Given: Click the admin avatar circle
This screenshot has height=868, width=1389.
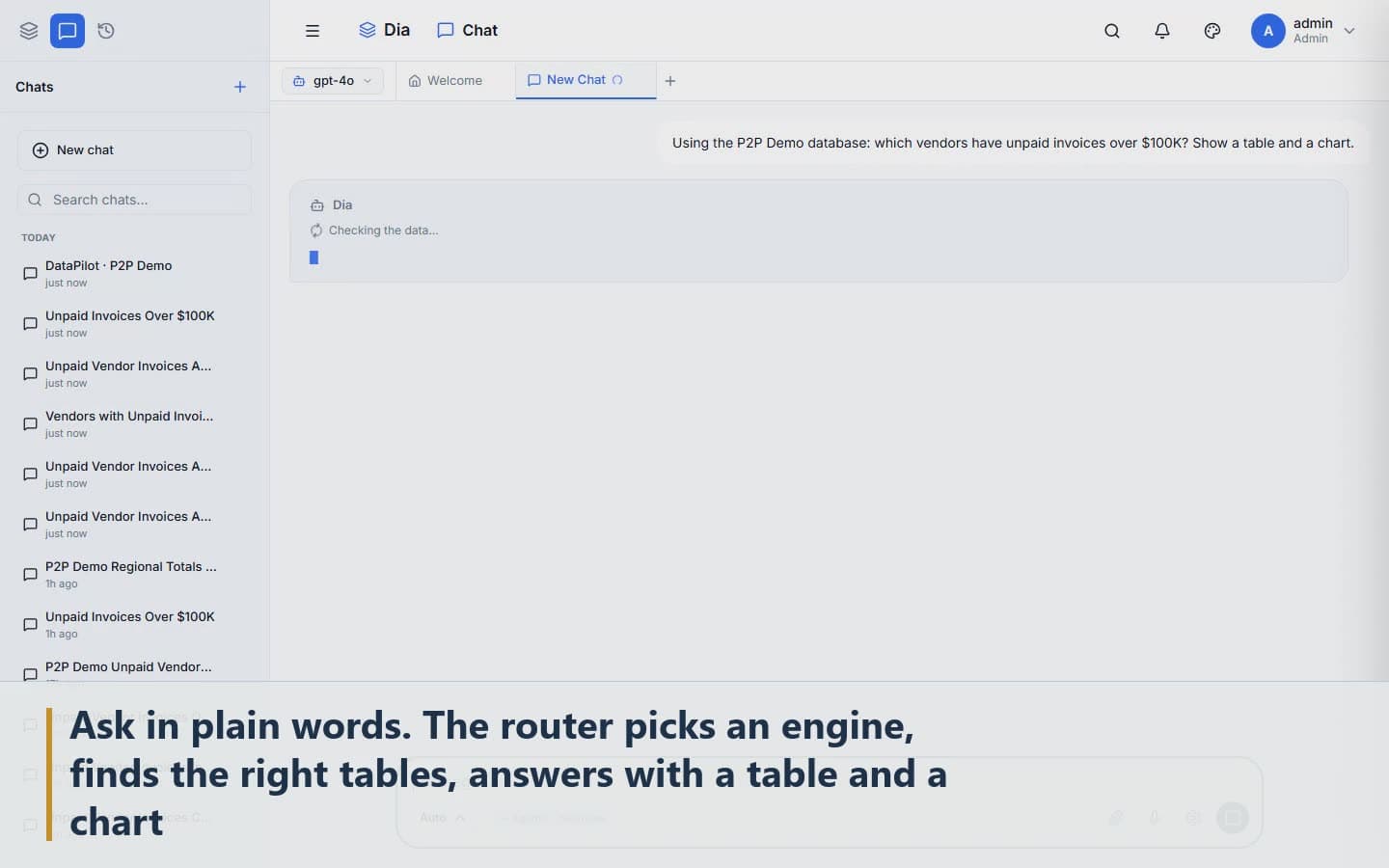Looking at the screenshot, I should pyautogui.click(x=1268, y=31).
